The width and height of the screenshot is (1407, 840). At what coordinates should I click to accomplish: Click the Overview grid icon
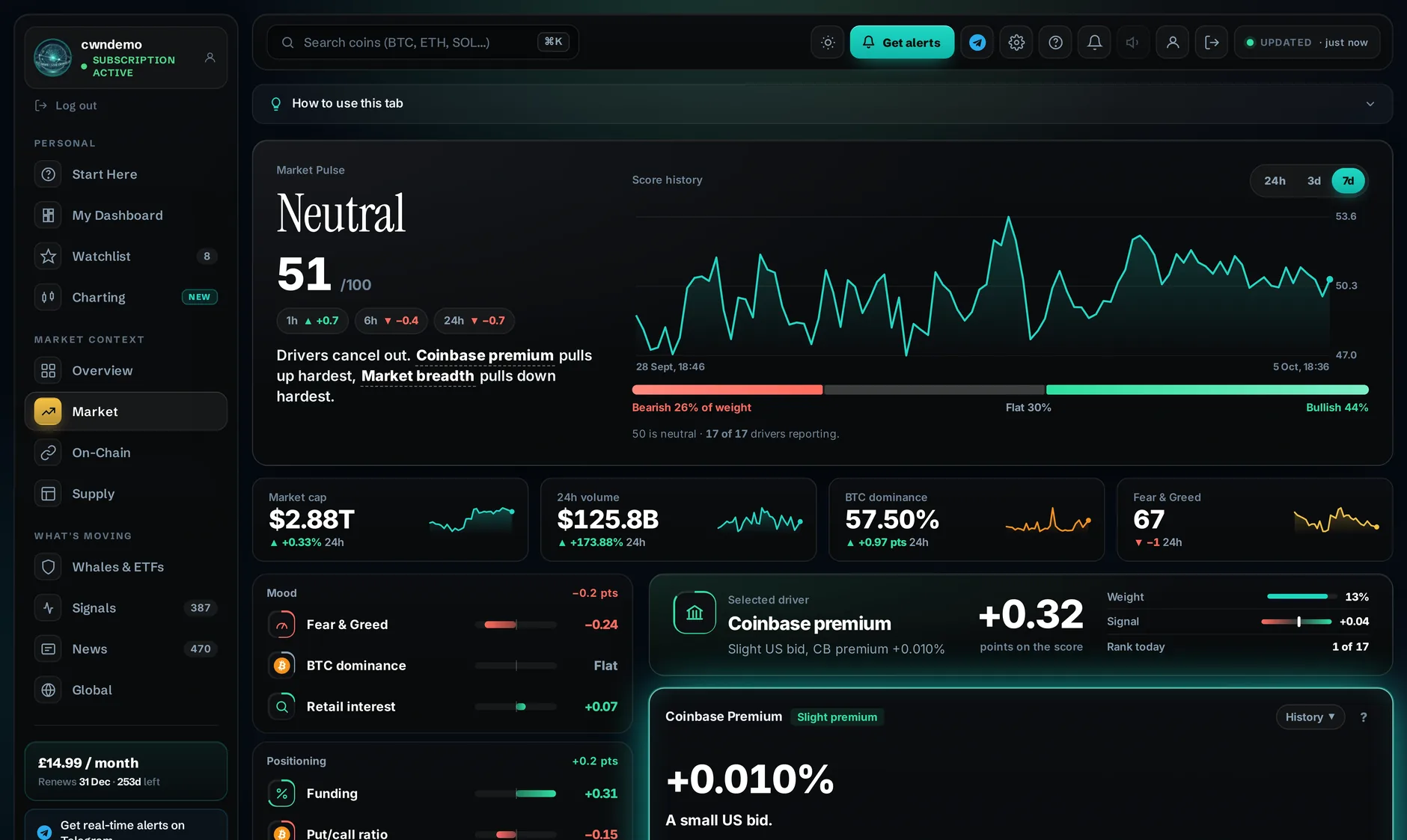point(49,371)
